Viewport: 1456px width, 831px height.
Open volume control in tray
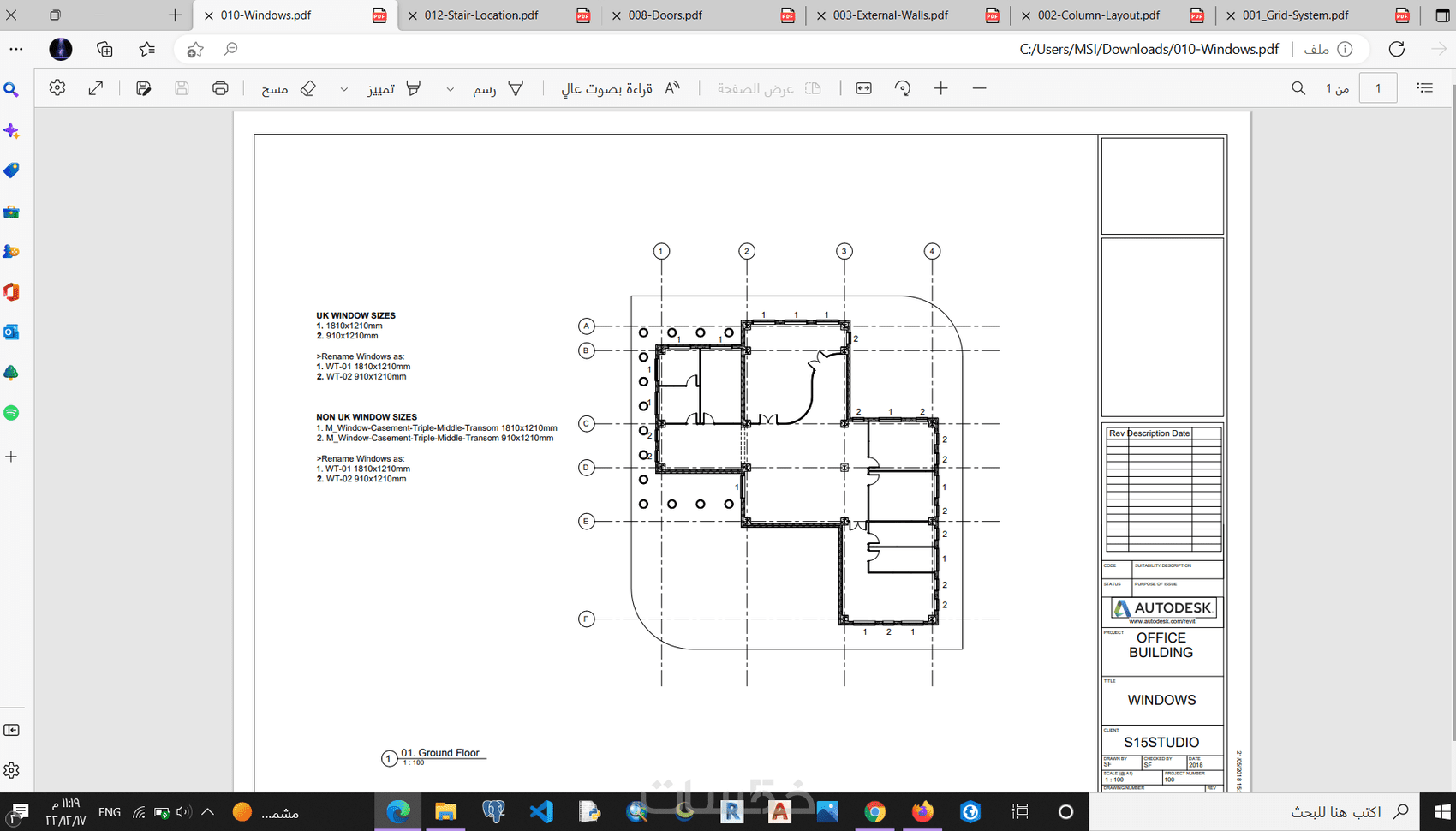point(183,811)
